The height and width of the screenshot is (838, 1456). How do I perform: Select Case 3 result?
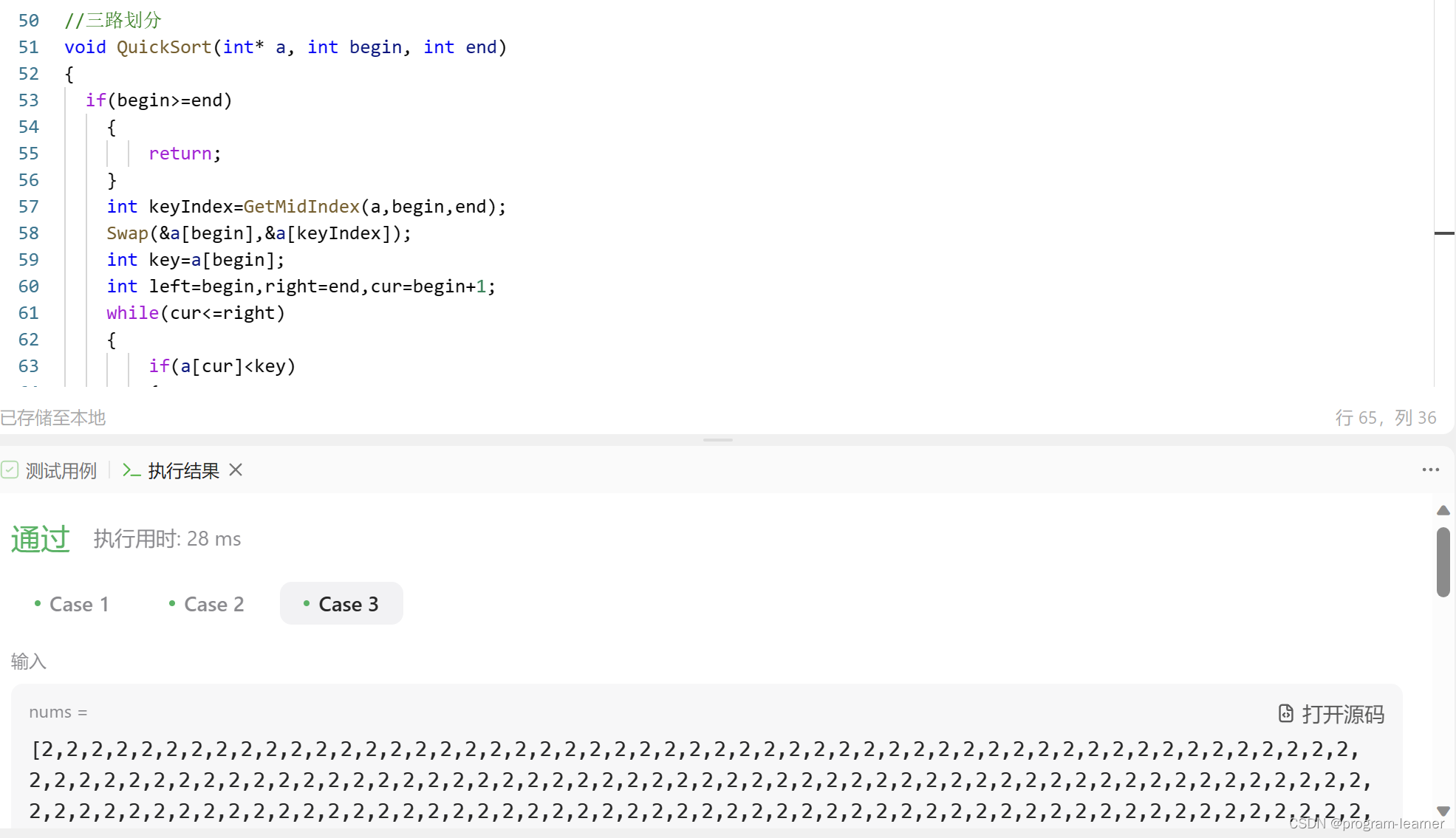(341, 603)
